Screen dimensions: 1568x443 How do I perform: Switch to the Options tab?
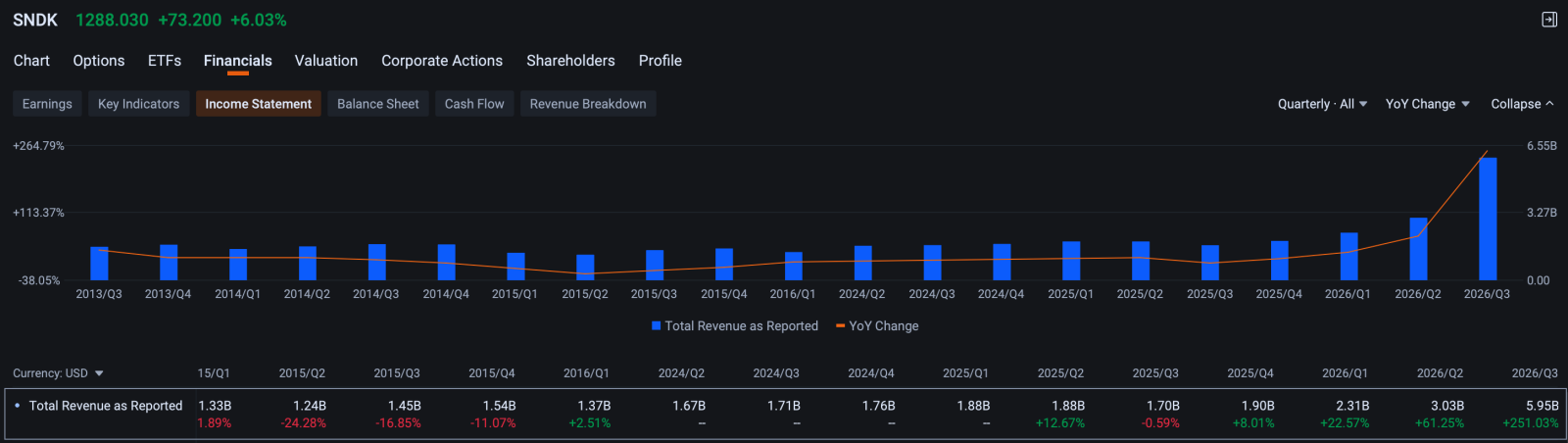[x=99, y=61]
